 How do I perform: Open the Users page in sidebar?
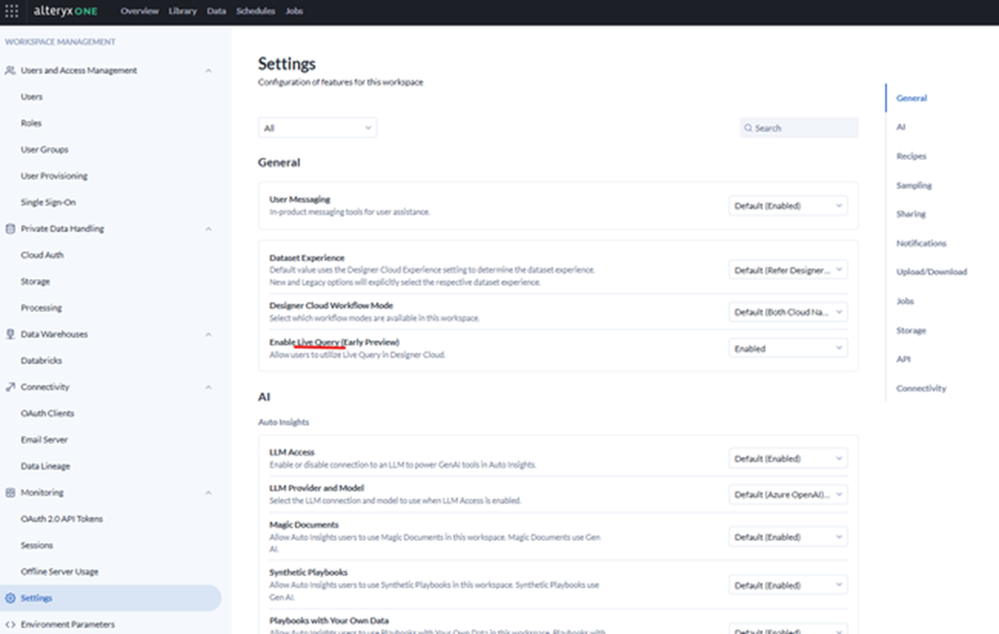pos(31,97)
